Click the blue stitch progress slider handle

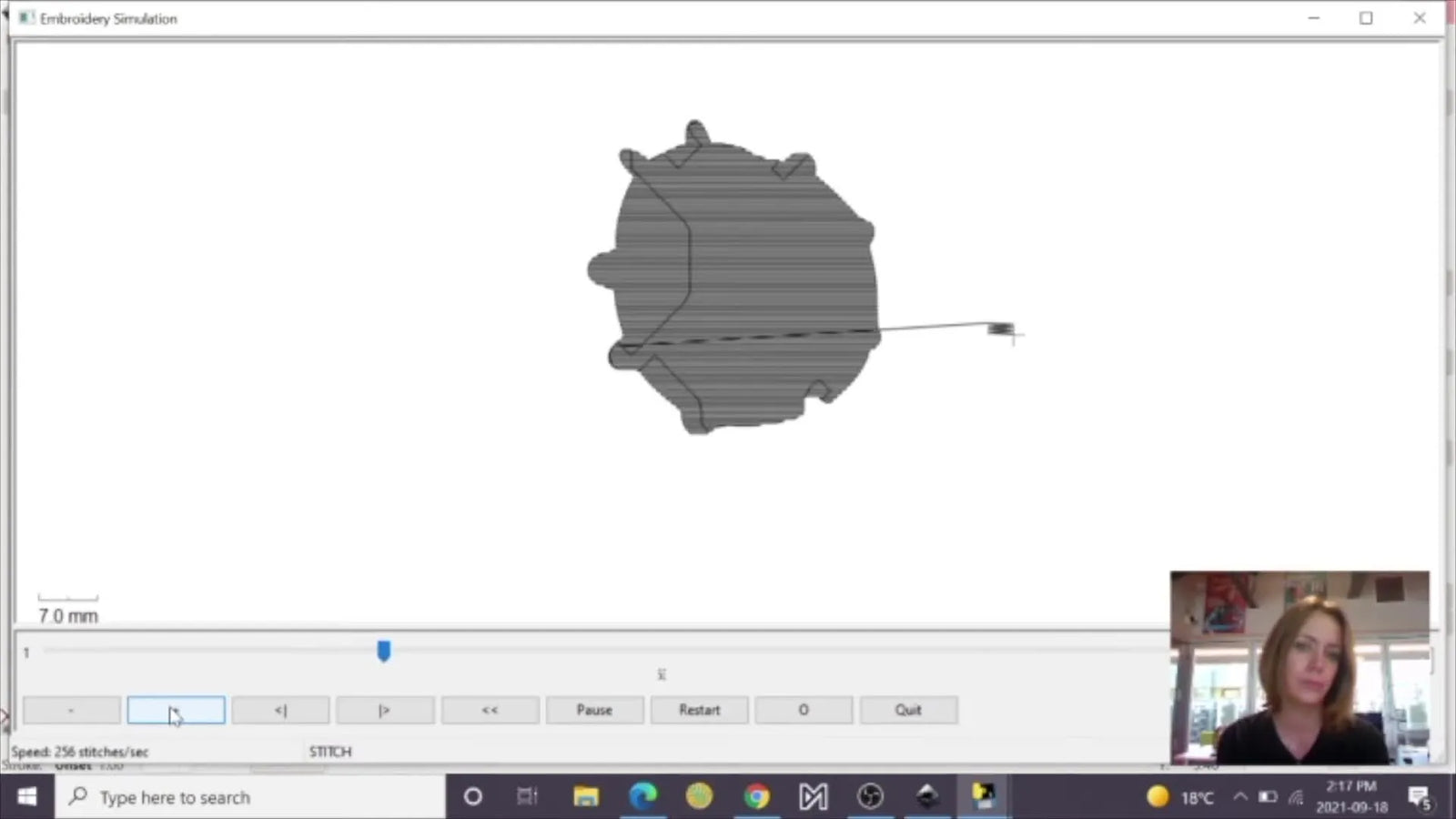click(x=384, y=651)
